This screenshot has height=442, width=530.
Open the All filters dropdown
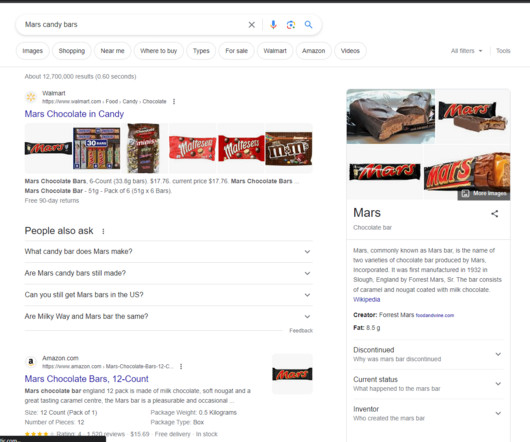click(x=466, y=51)
